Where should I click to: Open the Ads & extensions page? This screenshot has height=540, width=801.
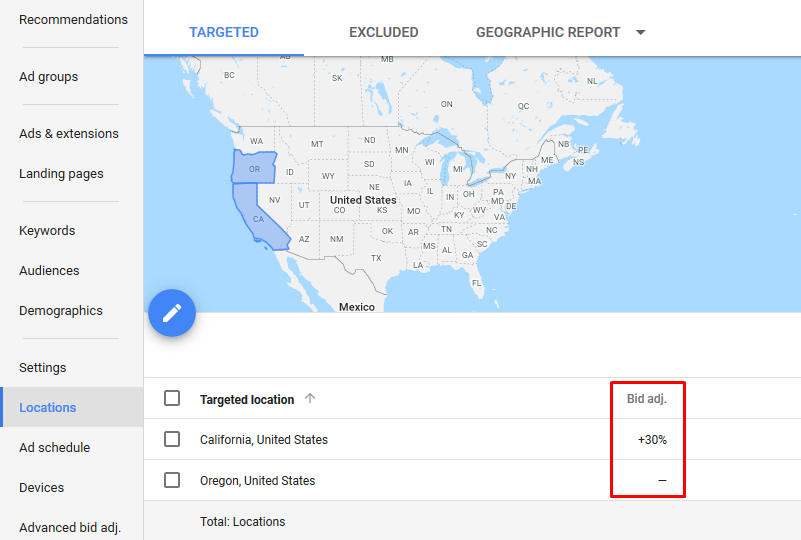coord(68,133)
